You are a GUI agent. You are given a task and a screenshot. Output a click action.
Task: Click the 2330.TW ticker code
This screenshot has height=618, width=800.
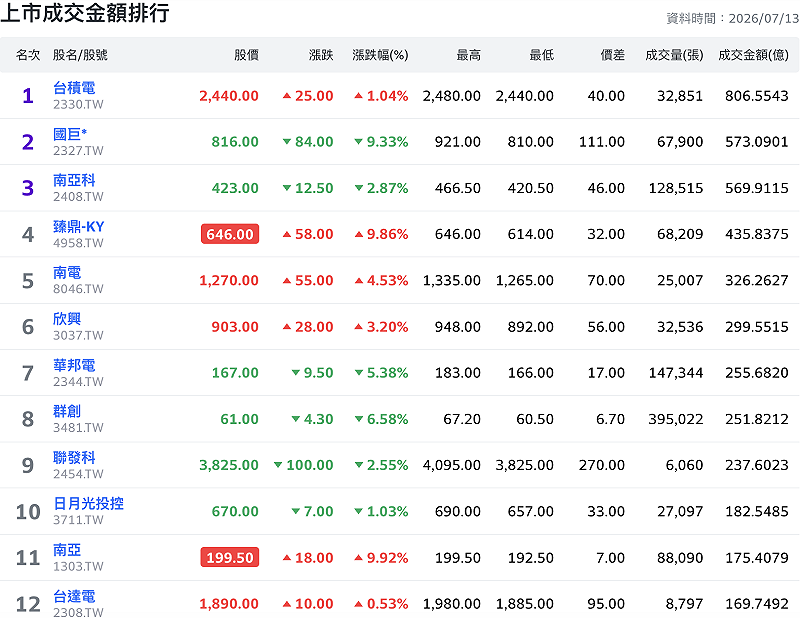(x=78, y=105)
